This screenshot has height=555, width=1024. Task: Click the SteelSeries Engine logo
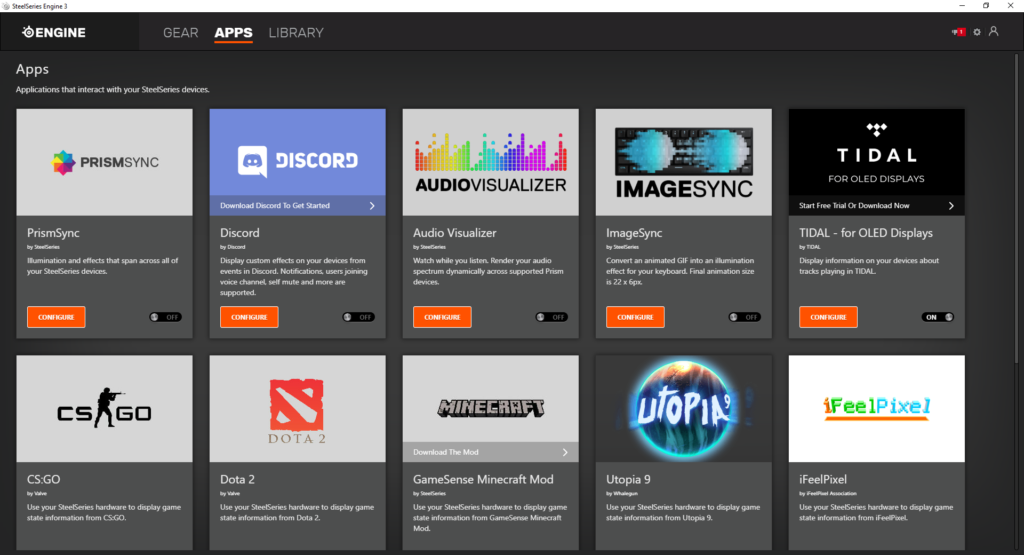coord(55,32)
